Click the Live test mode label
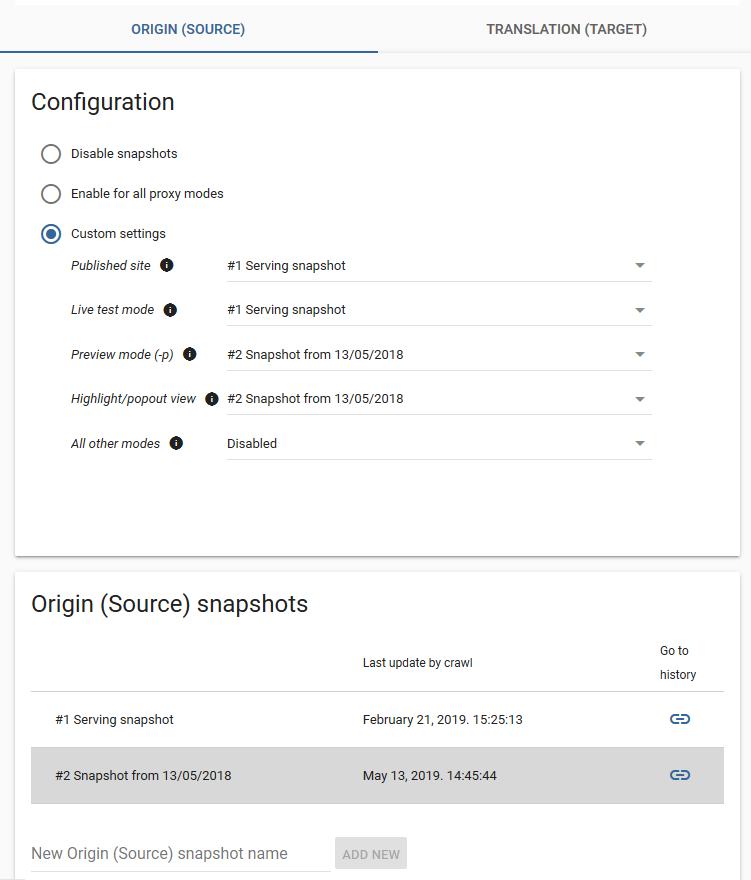751x880 pixels. [x=112, y=310]
